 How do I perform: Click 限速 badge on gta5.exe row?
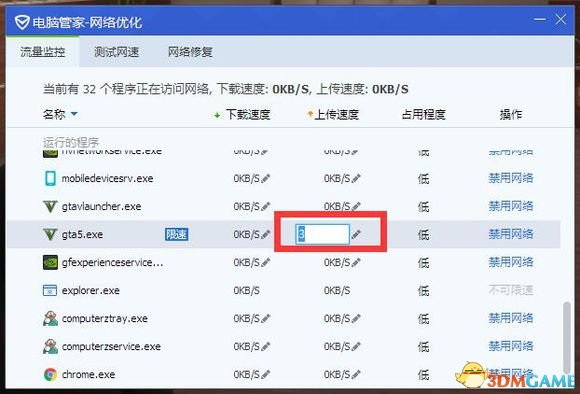click(x=176, y=235)
